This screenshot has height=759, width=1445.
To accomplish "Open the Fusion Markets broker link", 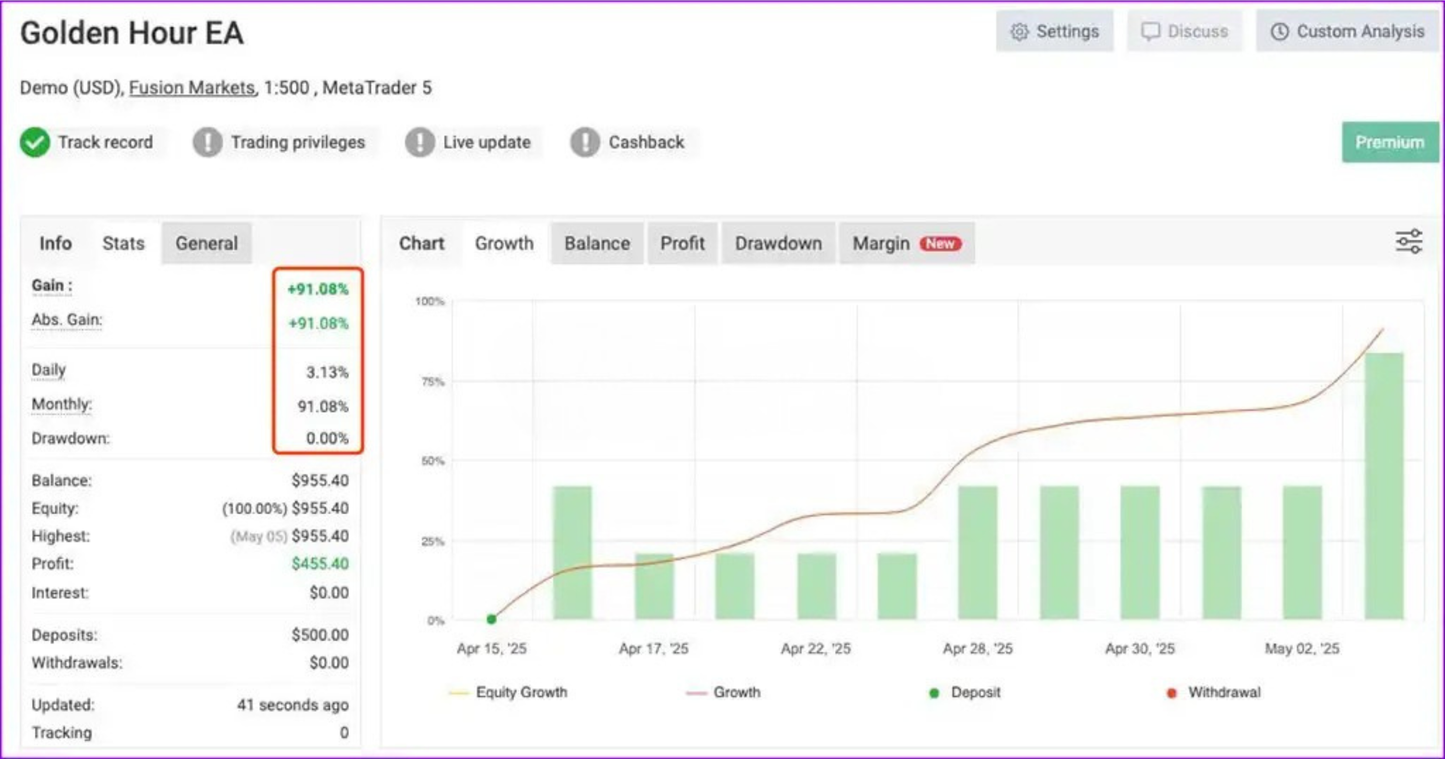I will tap(190, 88).
